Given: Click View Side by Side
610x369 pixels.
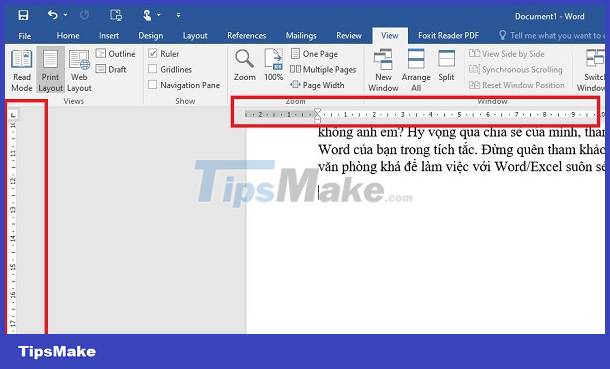Looking at the screenshot, I should [x=507, y=54].
